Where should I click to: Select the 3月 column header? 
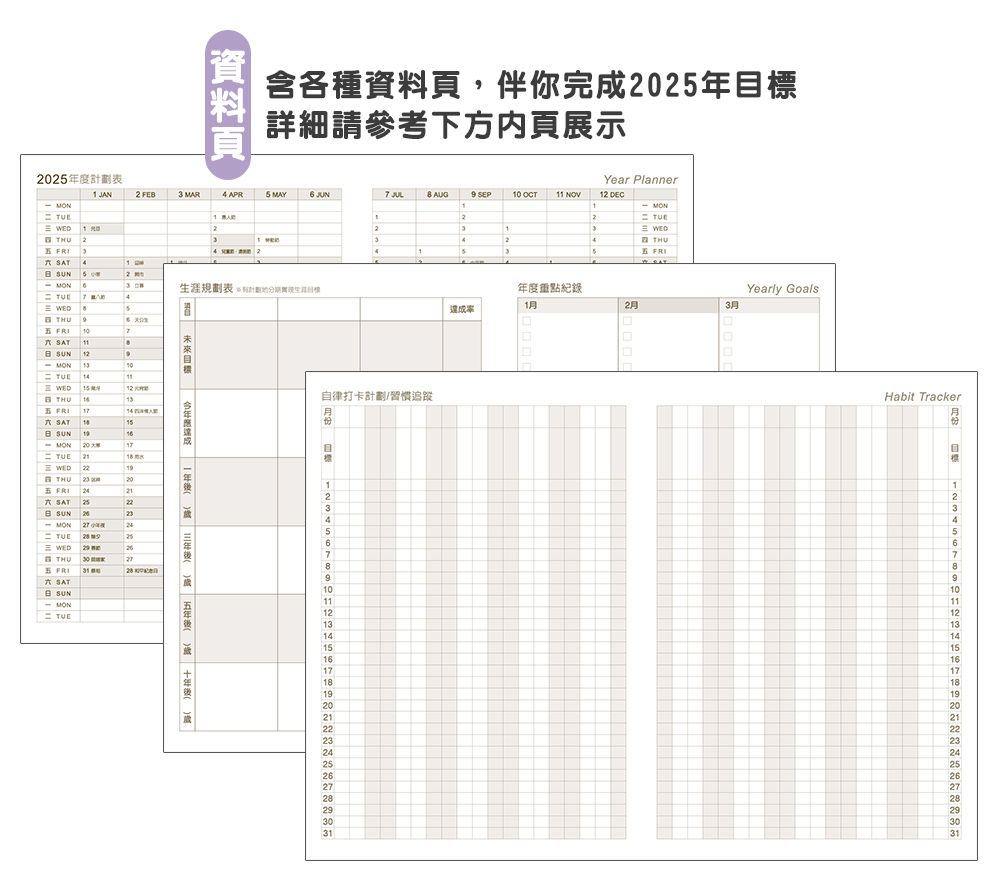[x=769, y=305]
